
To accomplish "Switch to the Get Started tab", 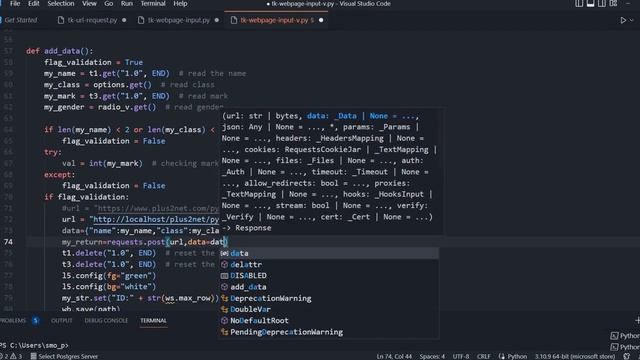I will (20, 20).
